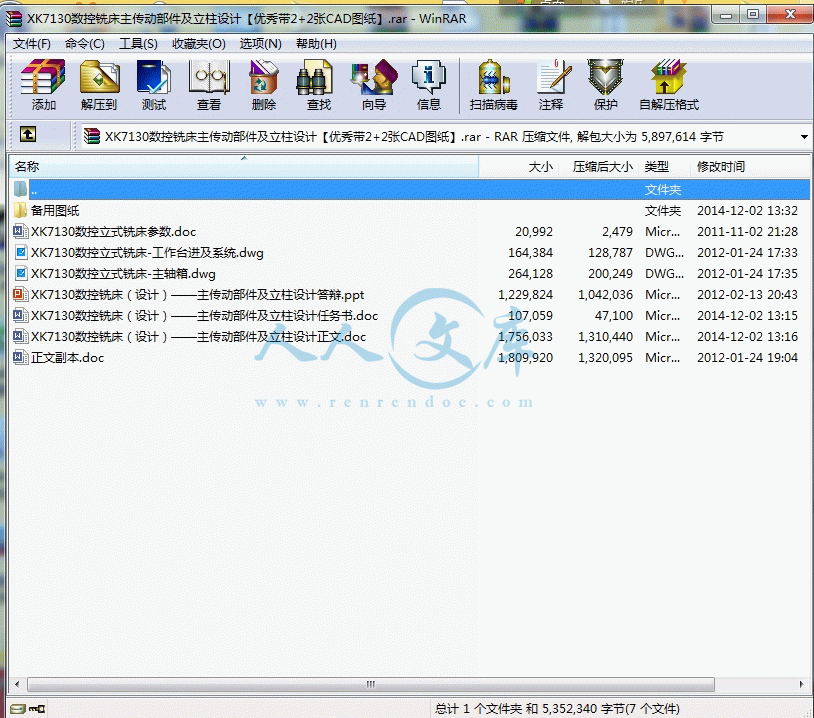Click the Word icon of 任务书.doc file
The height and width of the screenshot is (718, 814).
point(20,315)
